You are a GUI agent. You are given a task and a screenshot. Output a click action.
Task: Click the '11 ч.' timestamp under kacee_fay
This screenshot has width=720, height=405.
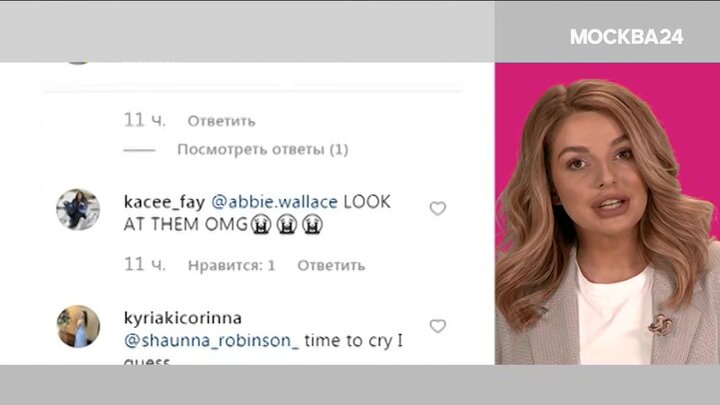click(145, 264)
